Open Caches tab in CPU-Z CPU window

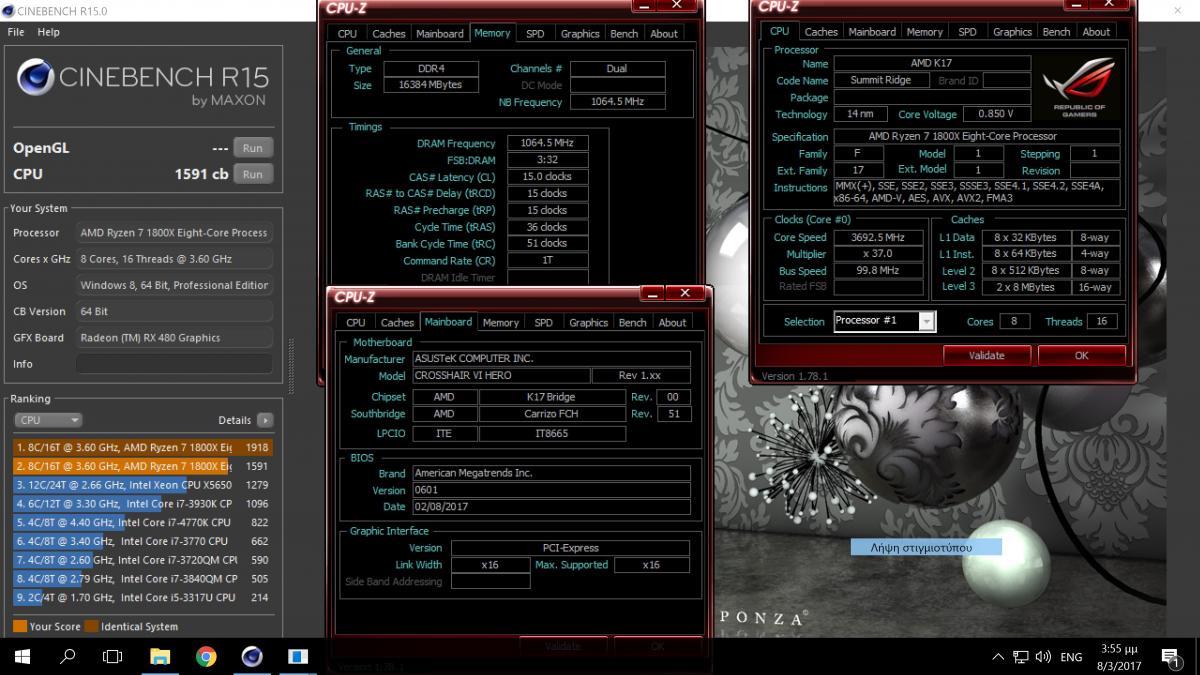821,32
